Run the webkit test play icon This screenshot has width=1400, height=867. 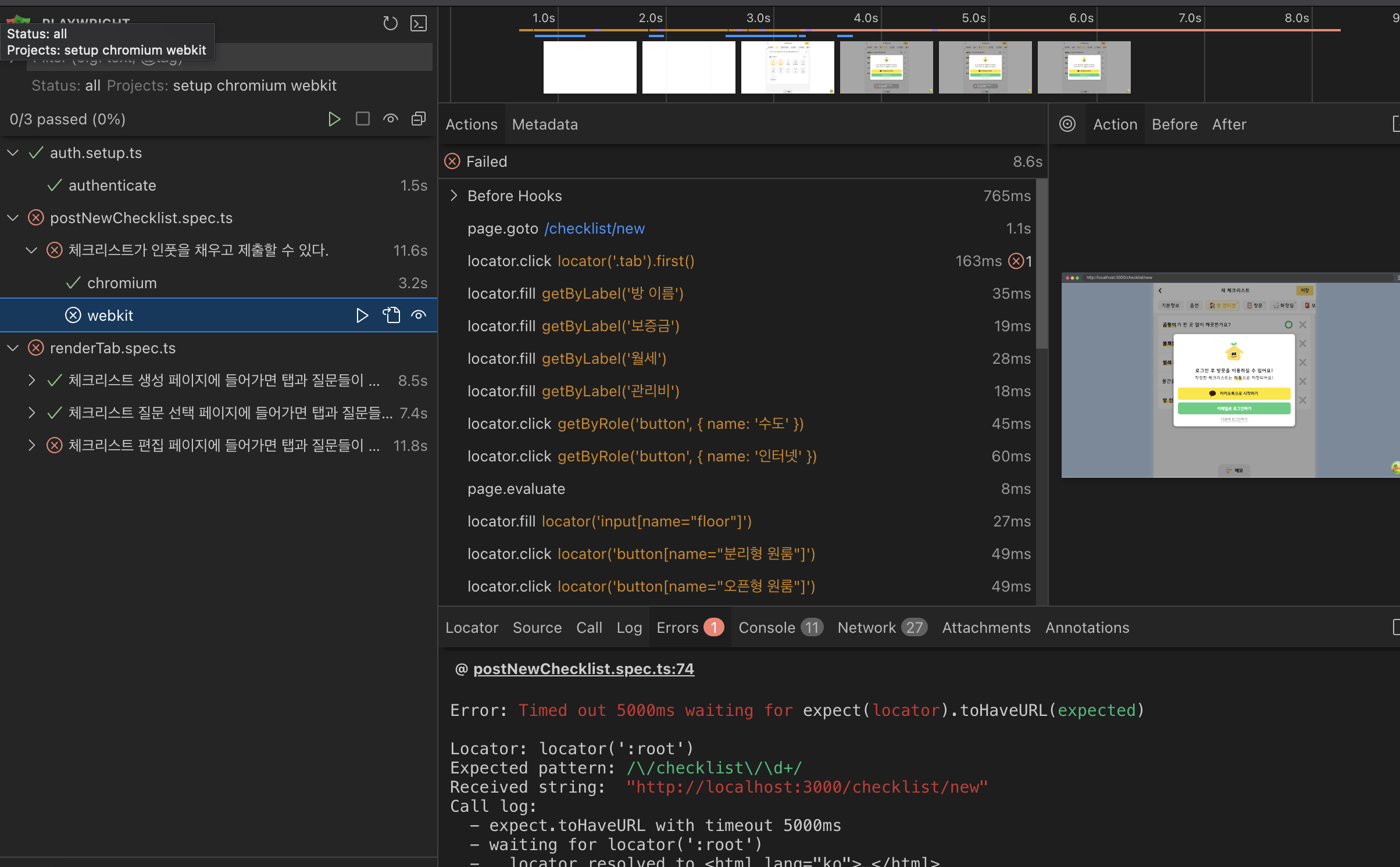pos(362,316)
